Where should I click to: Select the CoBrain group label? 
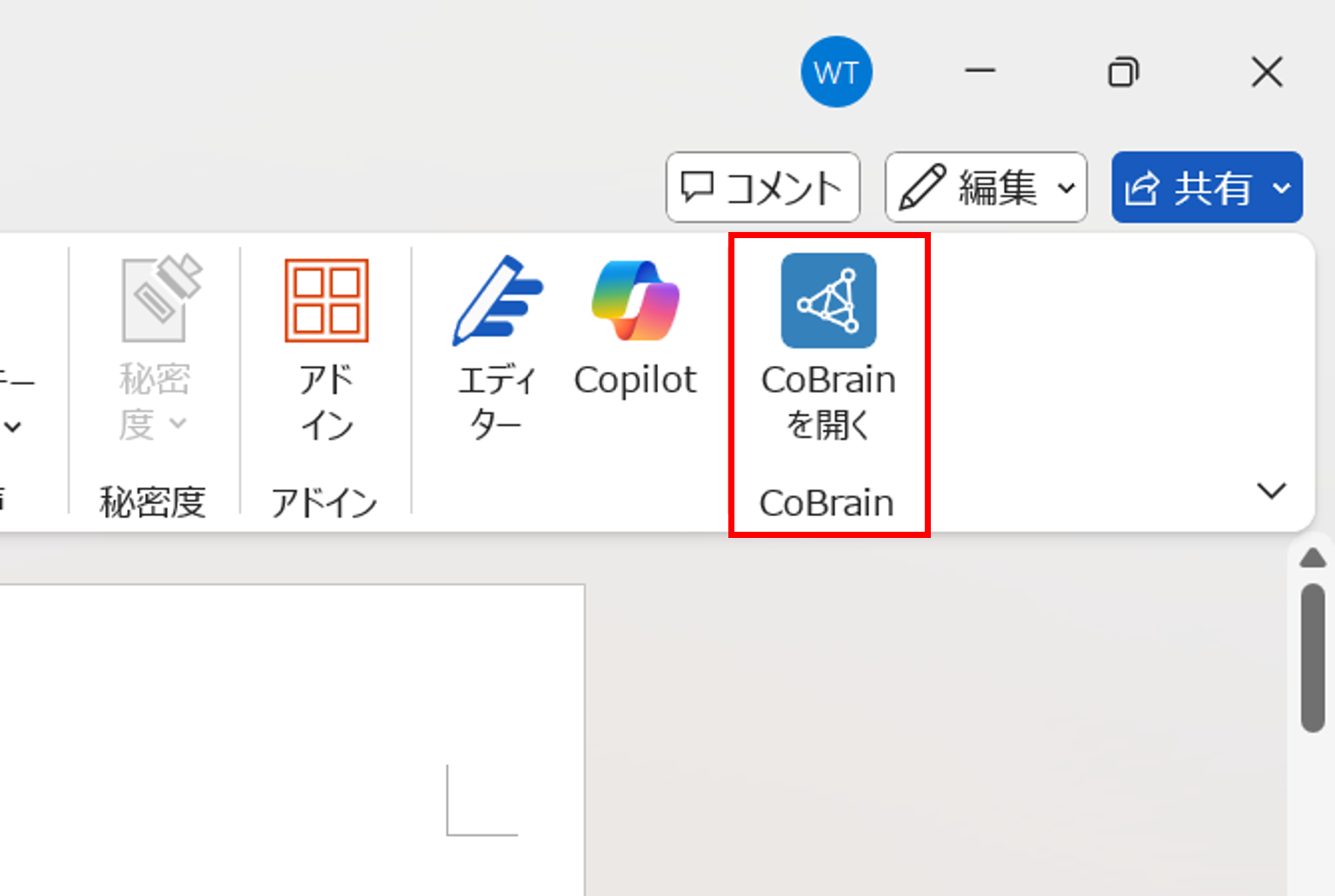[826, 501]
